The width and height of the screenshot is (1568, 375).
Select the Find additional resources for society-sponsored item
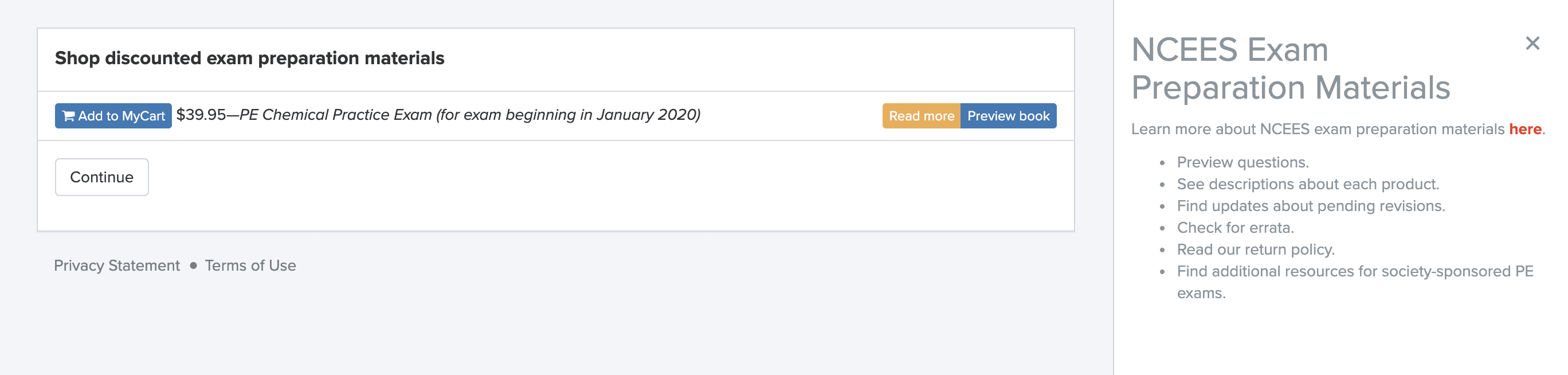coord(1355,282)
